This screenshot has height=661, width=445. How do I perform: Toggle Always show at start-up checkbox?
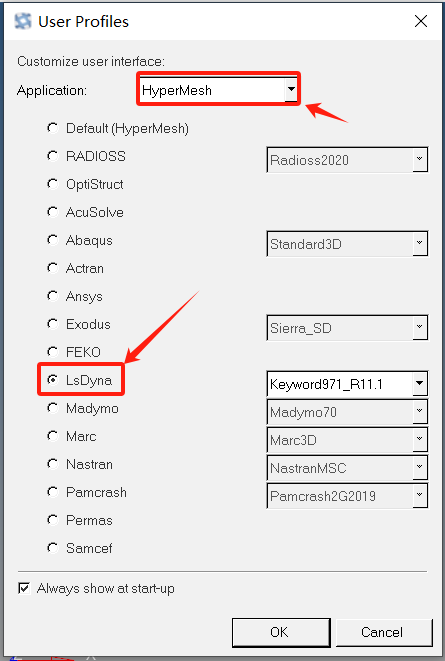[x=24, y=588]
